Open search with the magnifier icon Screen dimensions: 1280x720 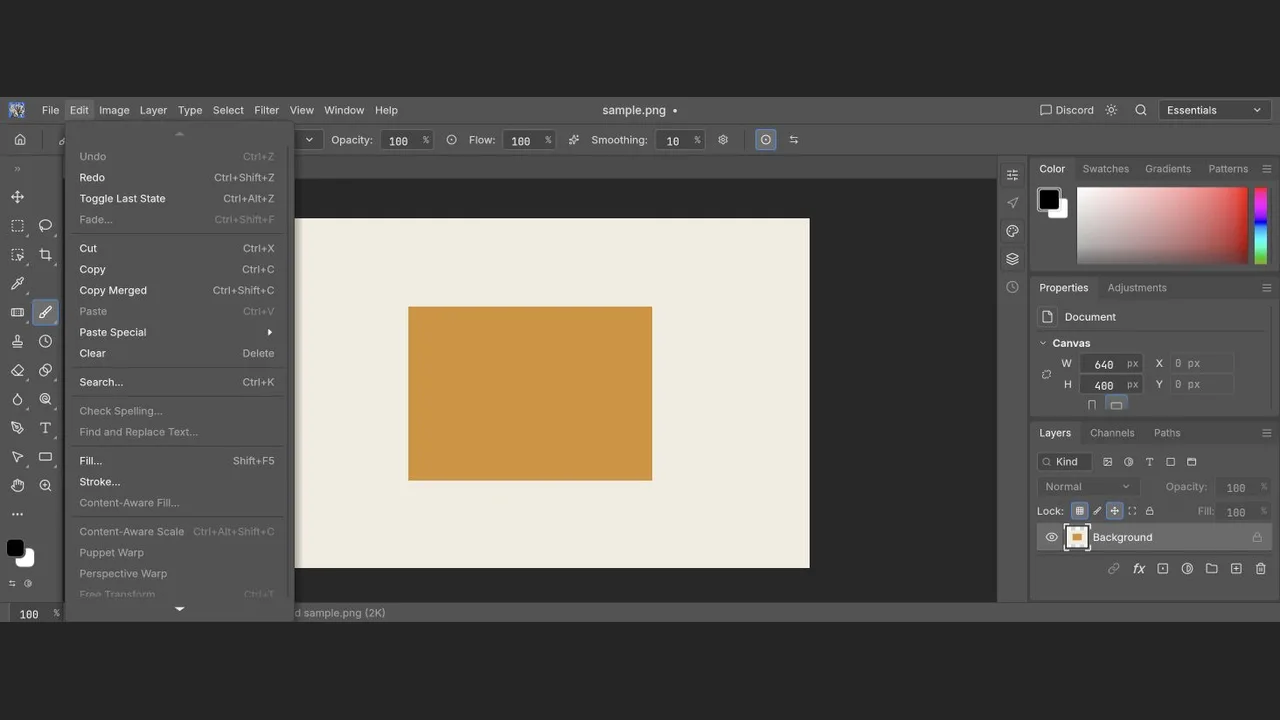click(1141, 110)
